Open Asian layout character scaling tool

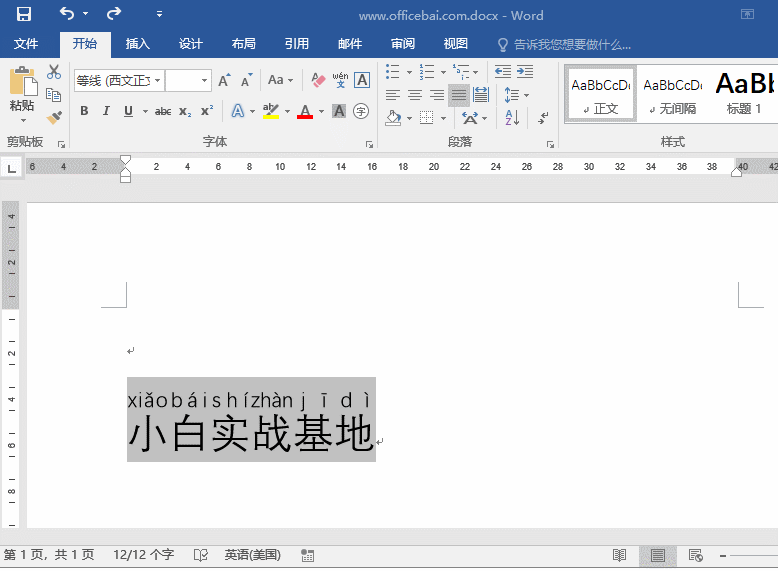474,118
